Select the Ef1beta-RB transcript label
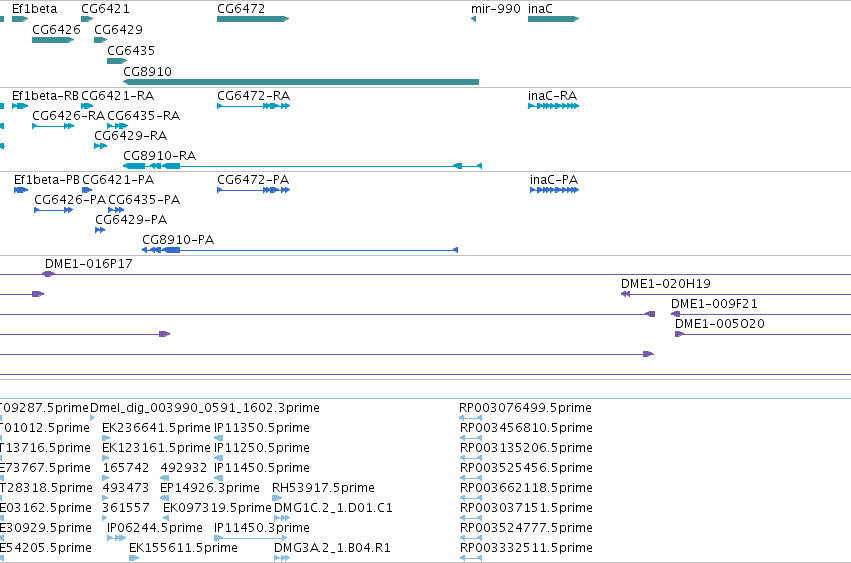The width and height of the screenshot is (851, 563). tap(46, 96)
